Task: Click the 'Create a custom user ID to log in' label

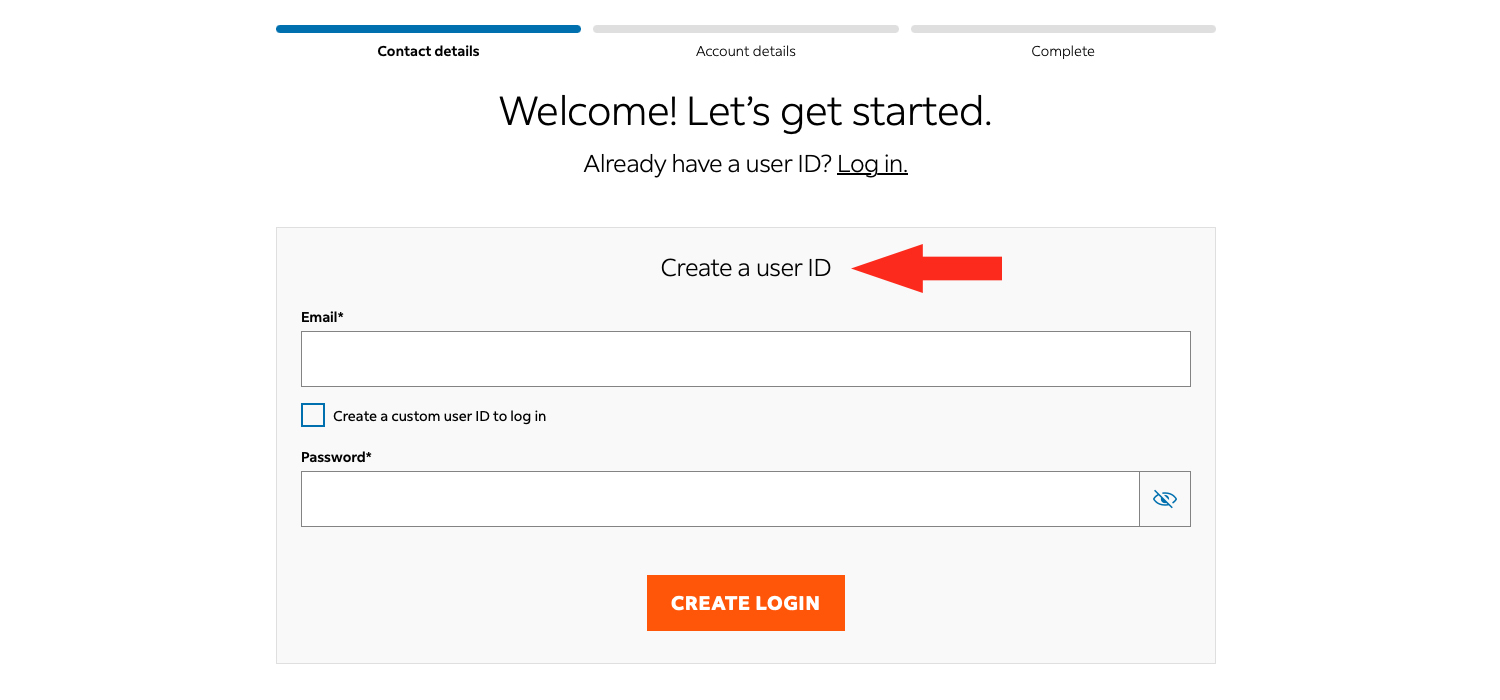Action: tap(439, 416)
